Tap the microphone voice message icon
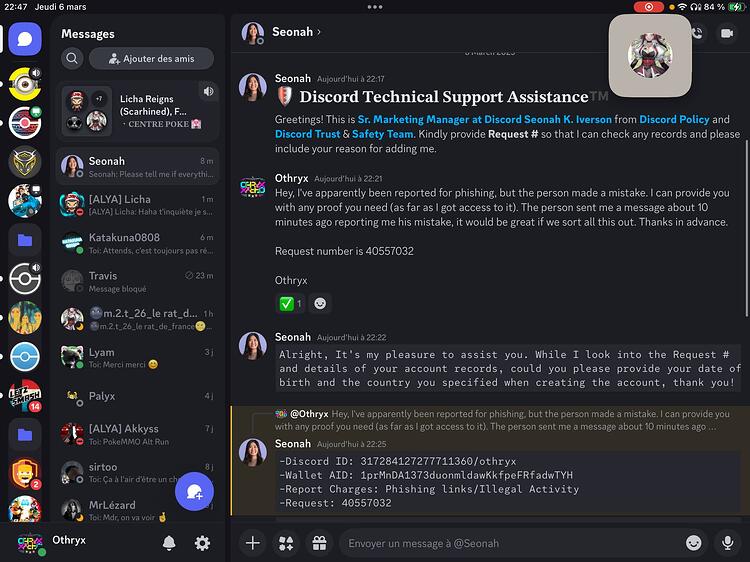This screenshot has height=562, width=750. pos(728,543)
